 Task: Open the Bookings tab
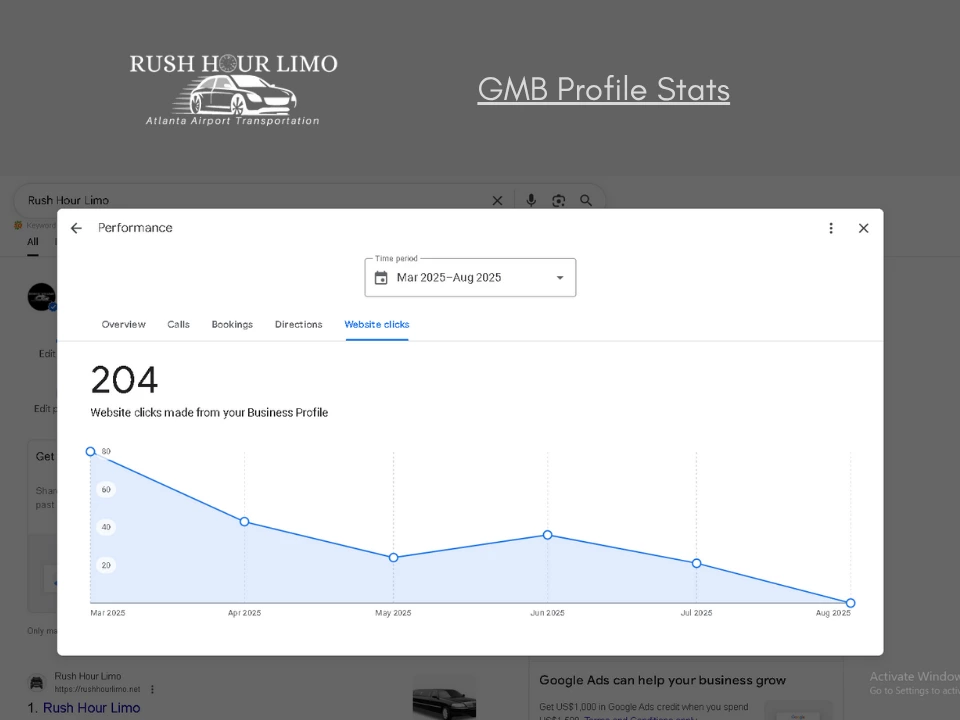(x=232, y=324)
